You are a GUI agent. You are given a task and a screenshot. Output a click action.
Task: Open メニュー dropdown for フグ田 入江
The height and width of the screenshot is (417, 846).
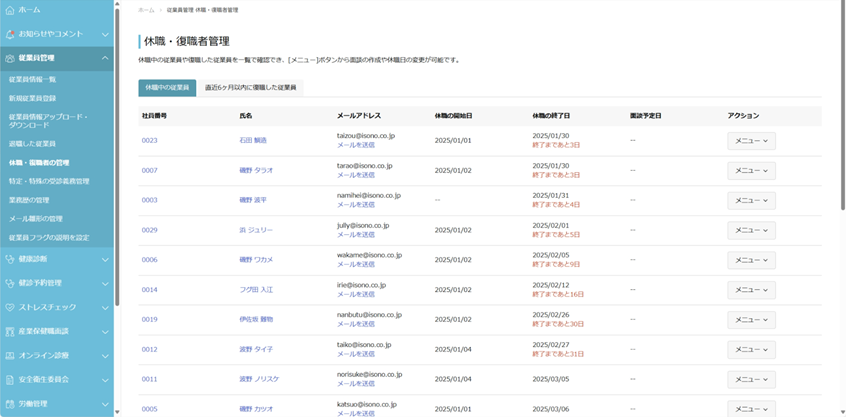751,290
